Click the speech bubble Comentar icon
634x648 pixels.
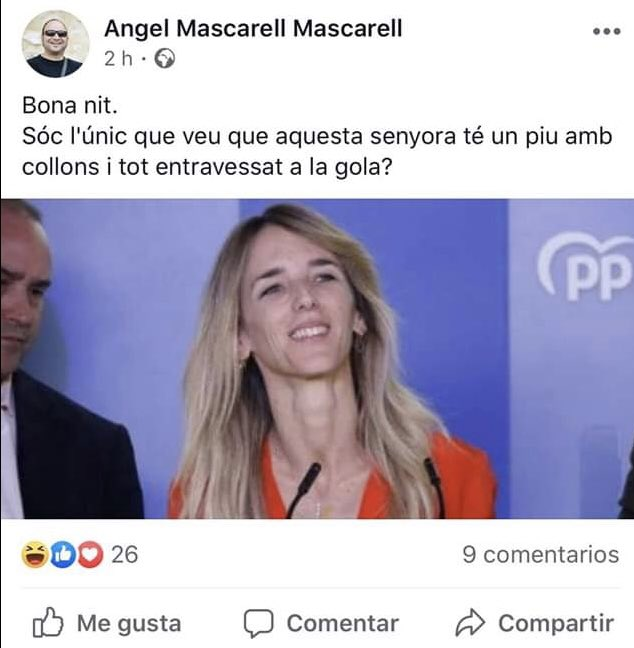[259, 623]
